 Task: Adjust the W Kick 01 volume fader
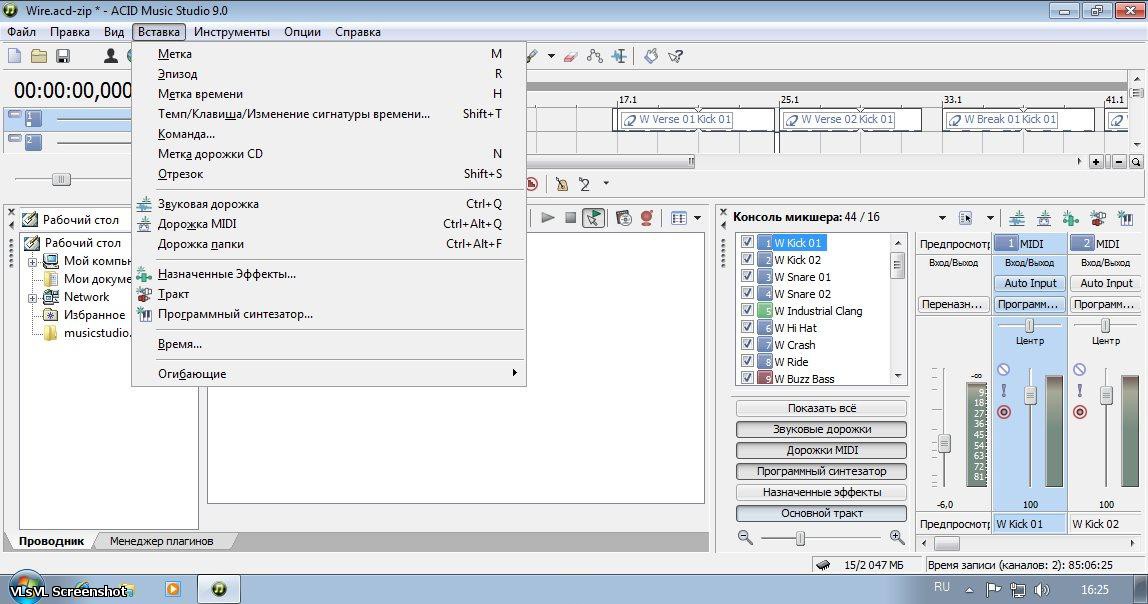point(1030,395)
